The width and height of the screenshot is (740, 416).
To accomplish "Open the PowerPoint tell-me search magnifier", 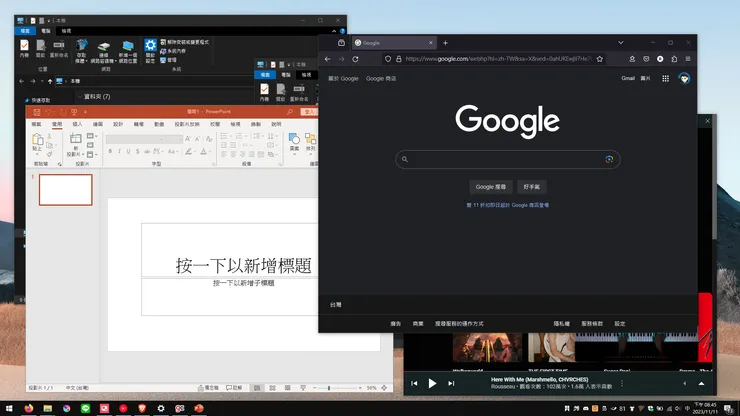I will point(290,112).
